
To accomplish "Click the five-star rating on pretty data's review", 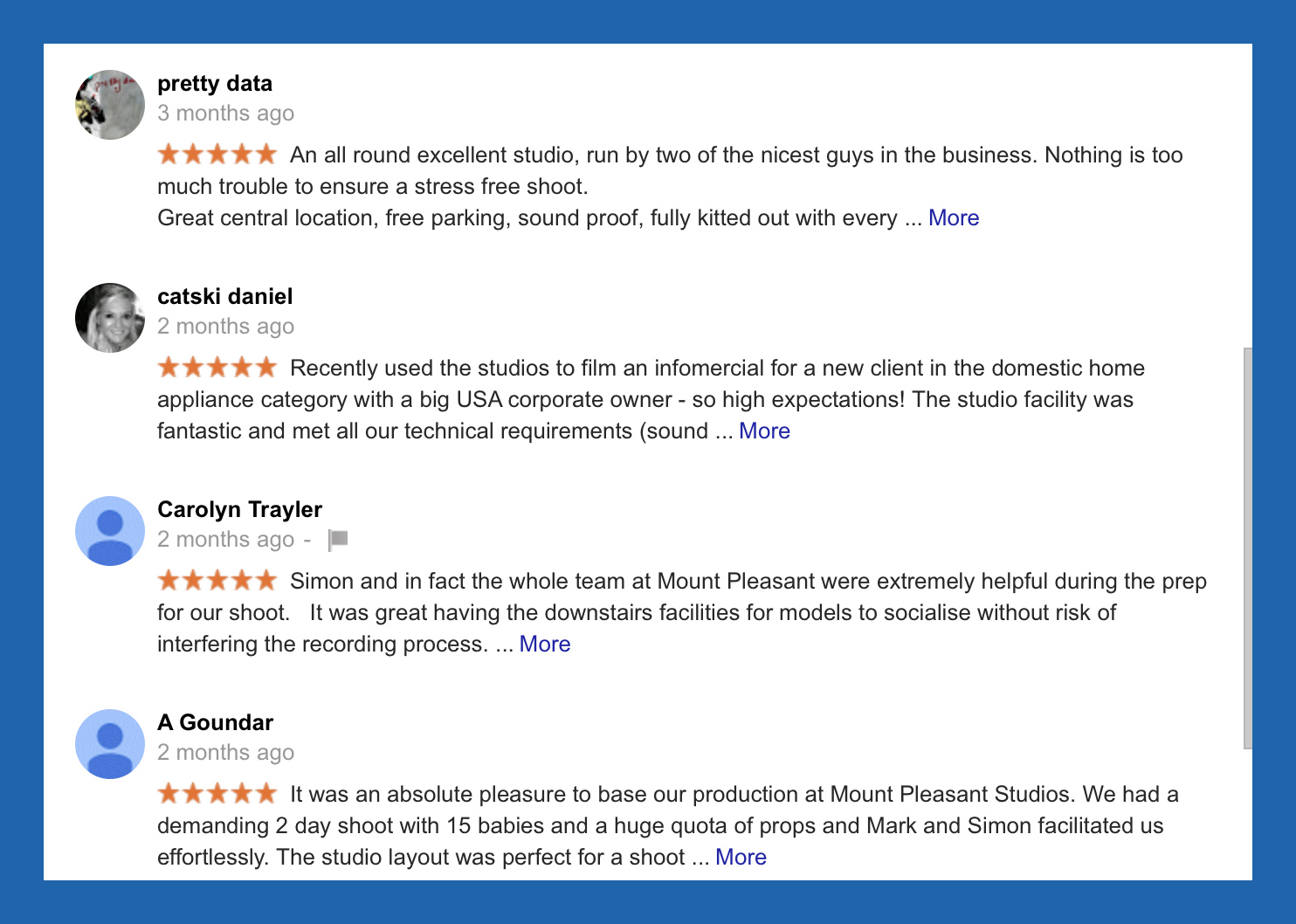I will tap(217, 155).
